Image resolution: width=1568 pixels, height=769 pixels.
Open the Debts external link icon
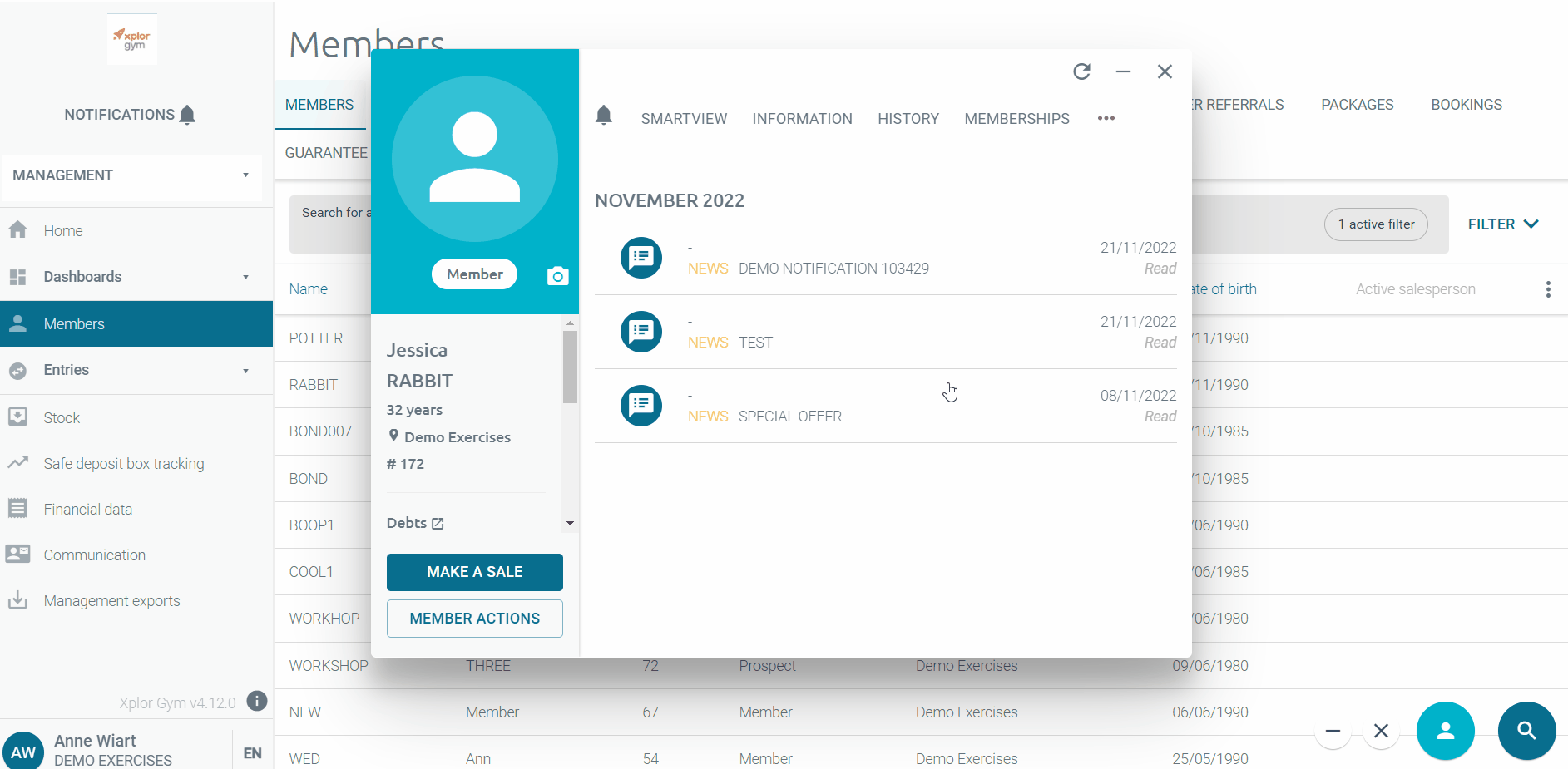coord(438,524)
